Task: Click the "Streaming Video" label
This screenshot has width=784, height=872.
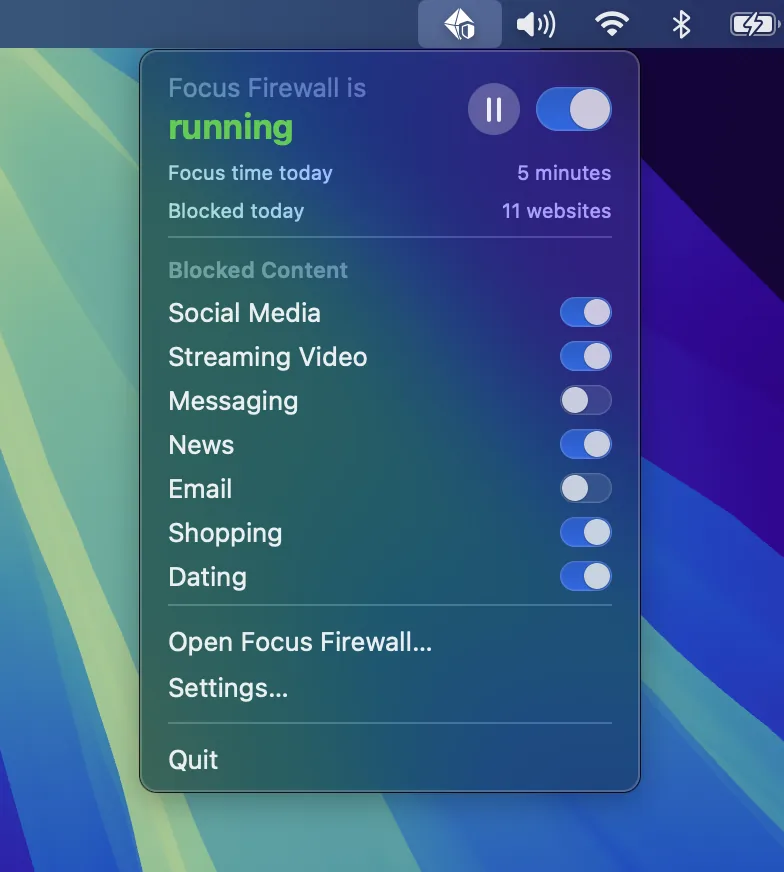Action: coord(268,357)
